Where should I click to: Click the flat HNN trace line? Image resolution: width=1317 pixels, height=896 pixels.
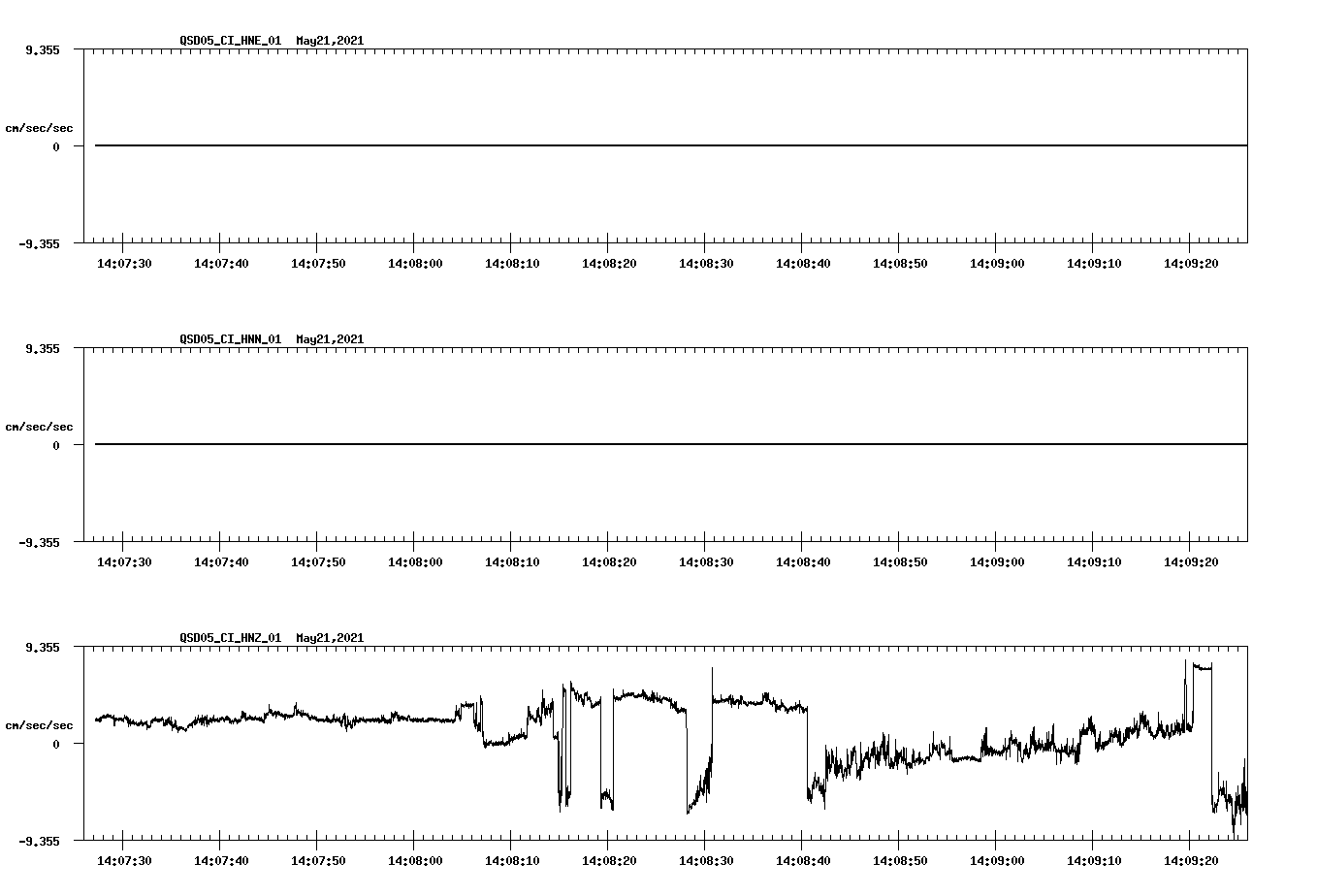point(671,444)
